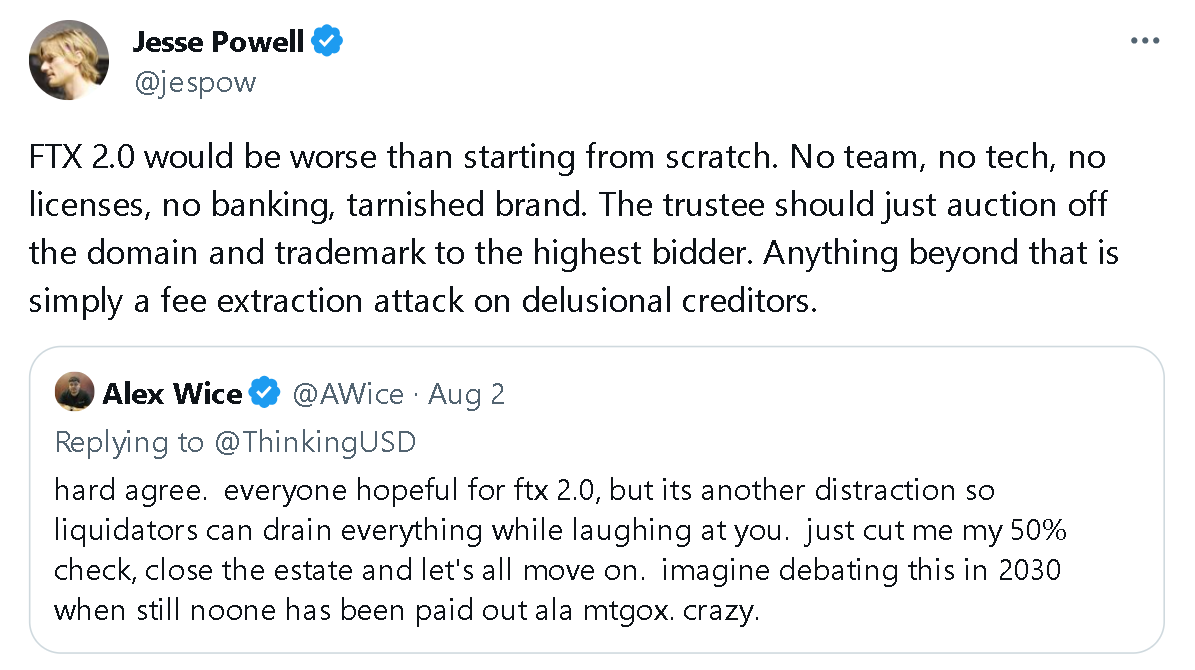Viewport: 1195px width, 670px height.
Task: Open the @jespow handle link
Action: 194,81
